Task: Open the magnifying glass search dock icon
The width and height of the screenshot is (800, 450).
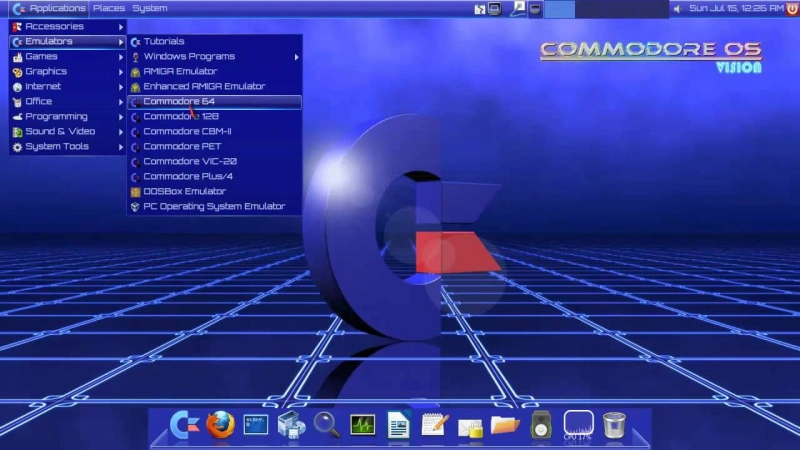Action: click(x=327, y=424)
